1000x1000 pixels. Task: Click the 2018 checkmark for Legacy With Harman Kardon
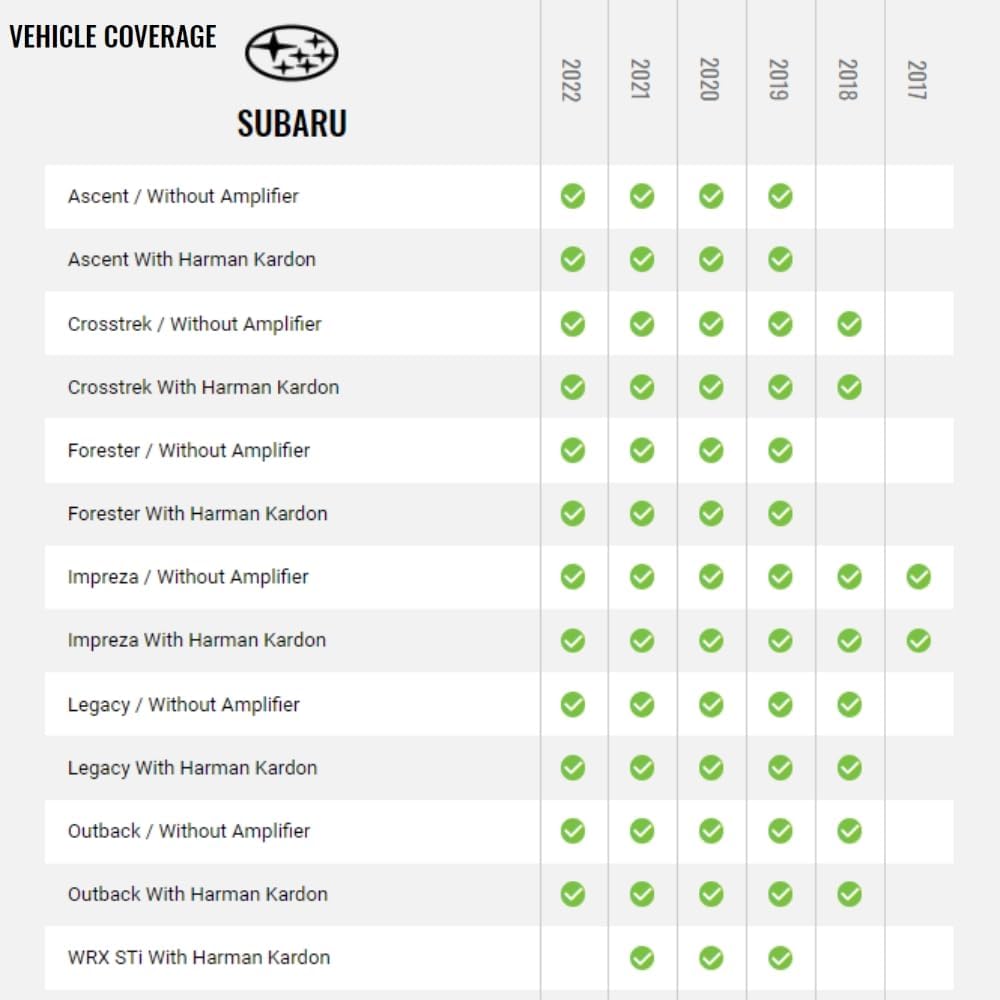pos(849,768)
